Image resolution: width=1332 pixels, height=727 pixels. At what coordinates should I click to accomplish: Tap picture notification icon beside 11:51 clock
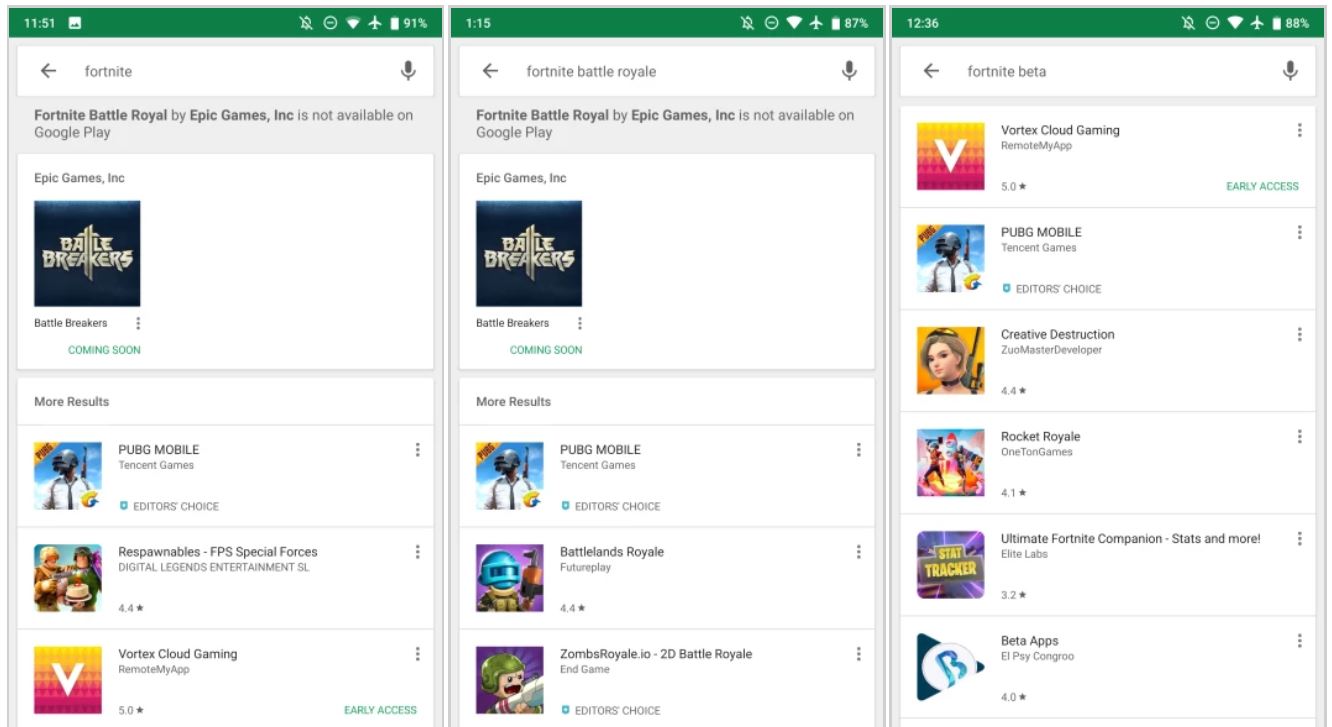[x=75, y=23]
